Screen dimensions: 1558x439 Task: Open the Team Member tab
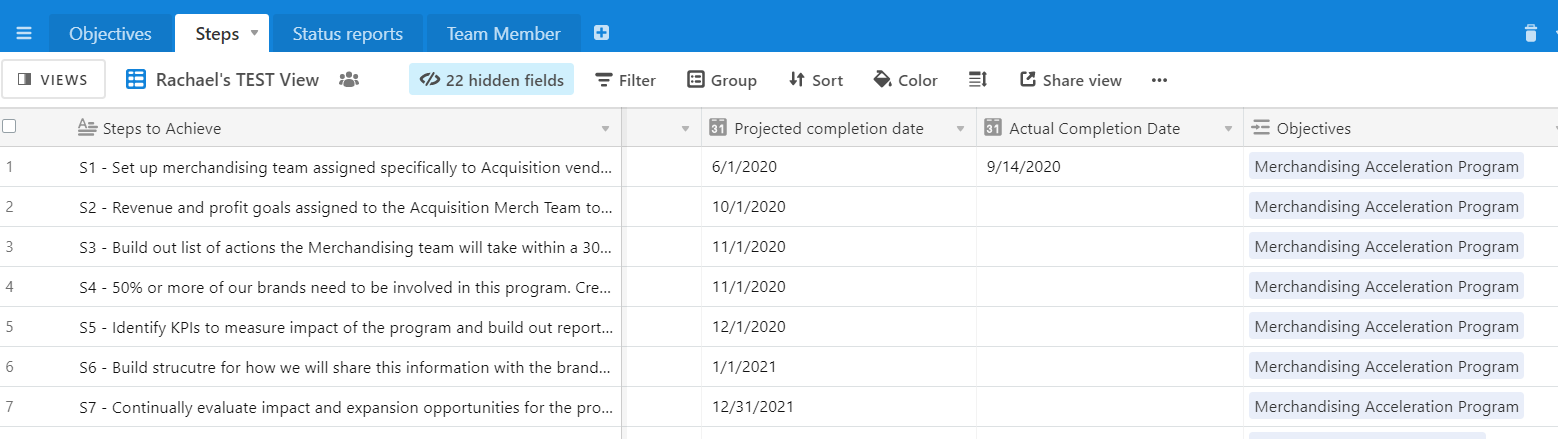[503, 34]
